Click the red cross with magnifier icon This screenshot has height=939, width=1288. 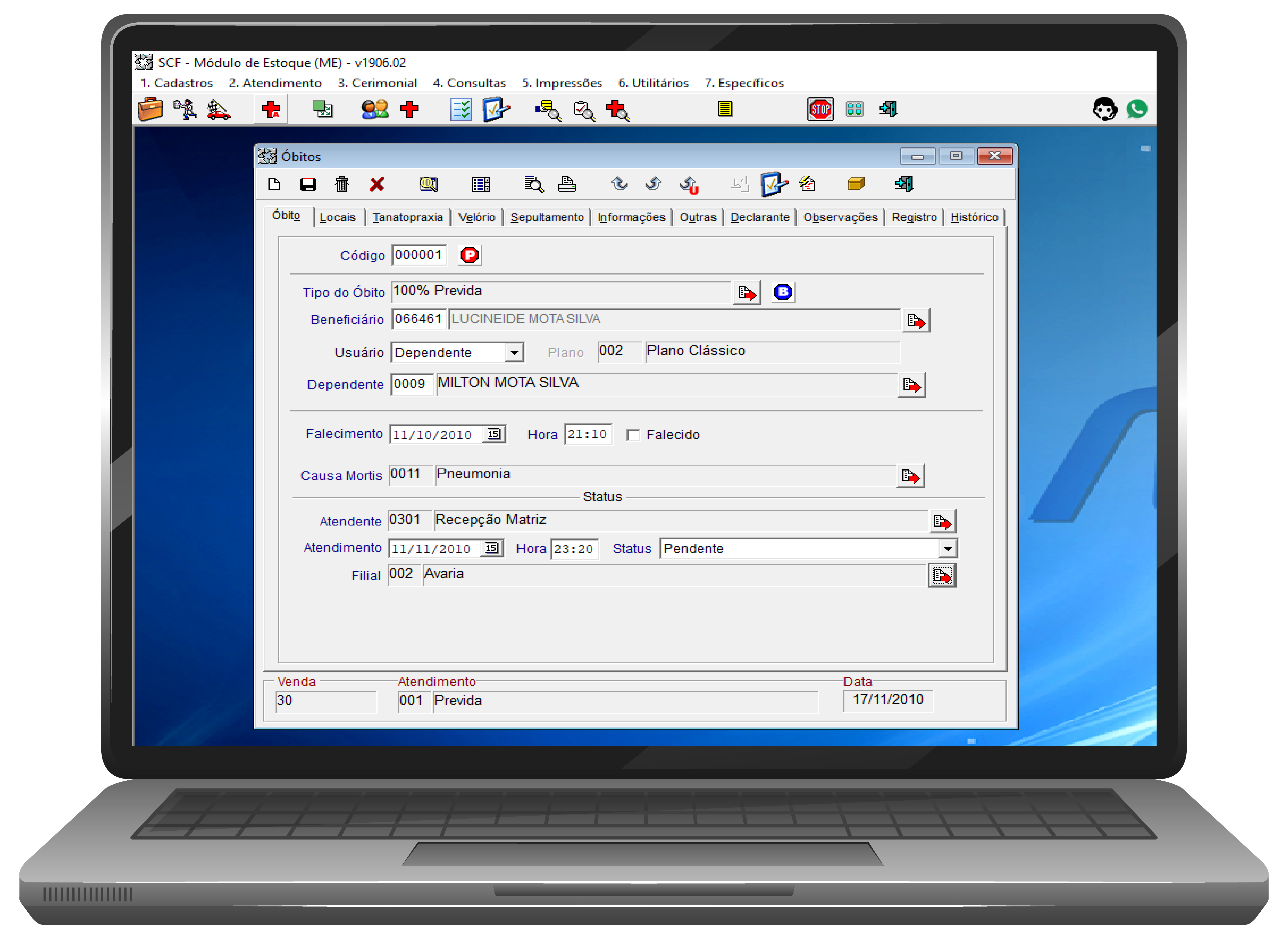tap(618, 110)
